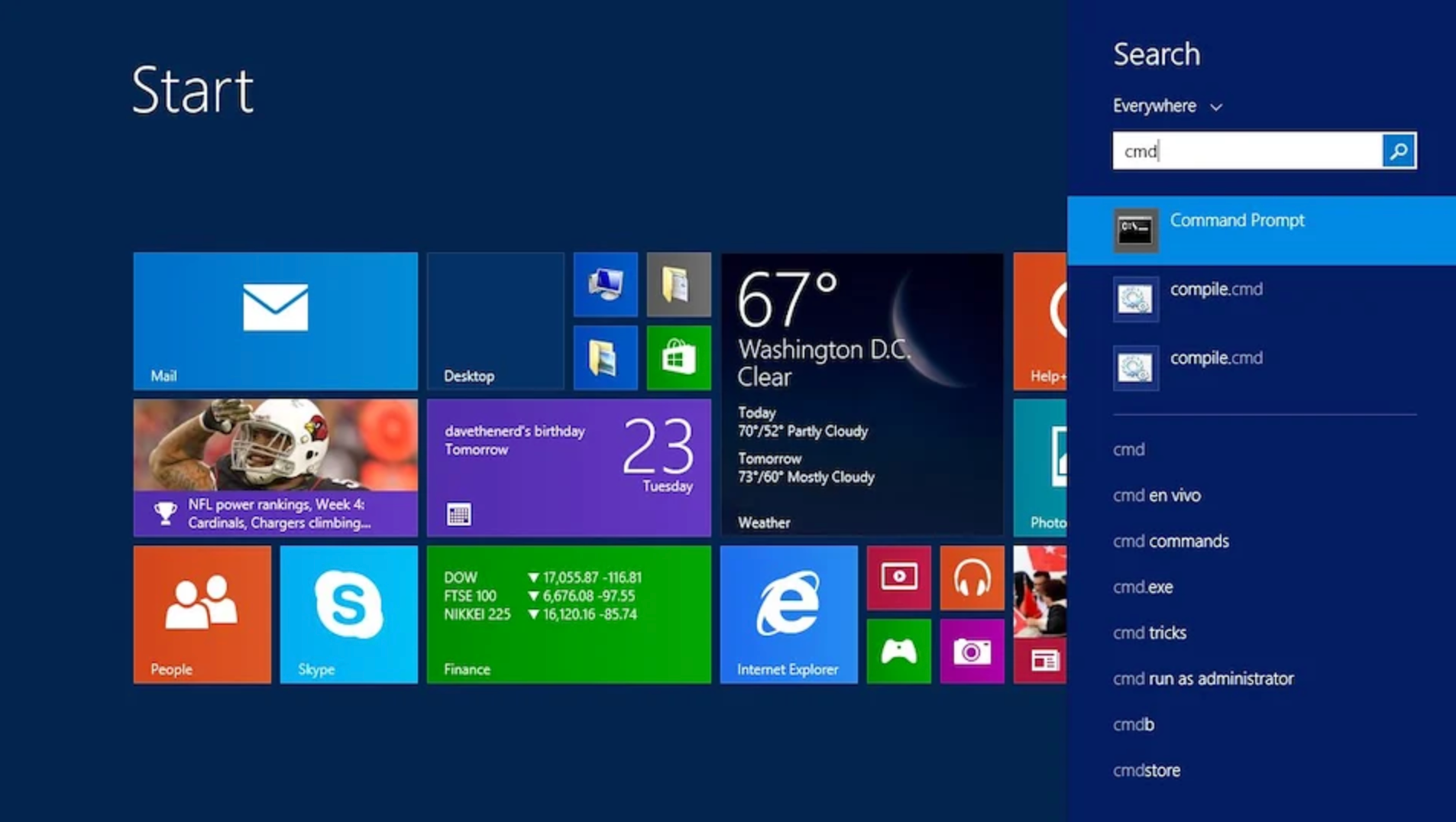Viewport: 1456px width, 822px height.
Task: Open the Weather tile for Washington D.C.
Action: [x=862, y=394]
